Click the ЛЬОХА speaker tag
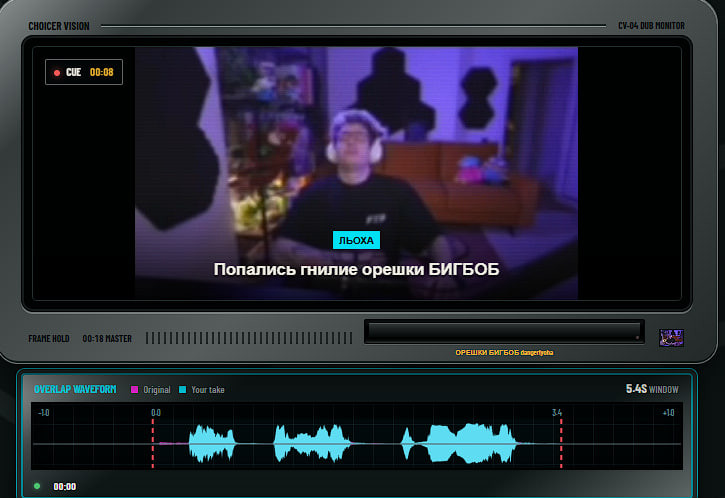 coord(356,240)
